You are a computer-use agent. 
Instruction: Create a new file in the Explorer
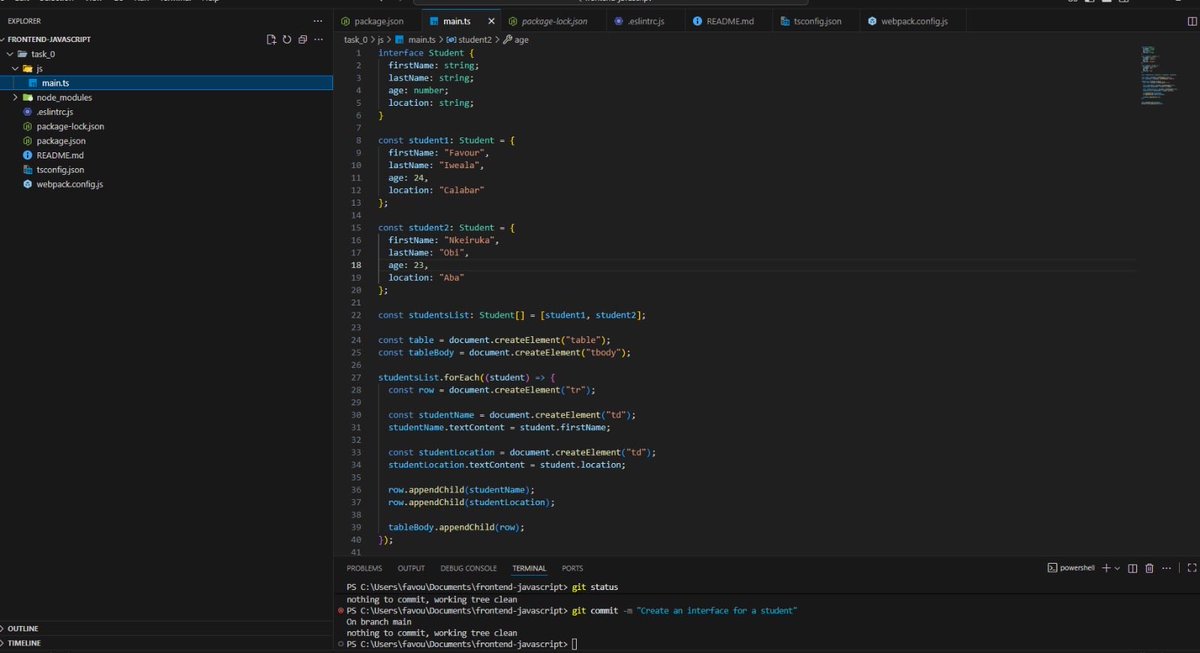coord(271,38)
